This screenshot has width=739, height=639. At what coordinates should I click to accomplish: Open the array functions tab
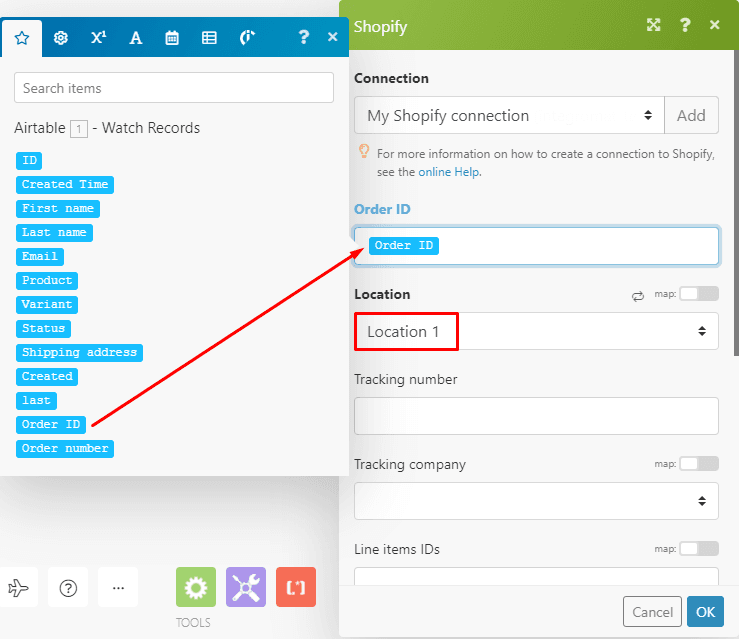click(x=209, y=38)
